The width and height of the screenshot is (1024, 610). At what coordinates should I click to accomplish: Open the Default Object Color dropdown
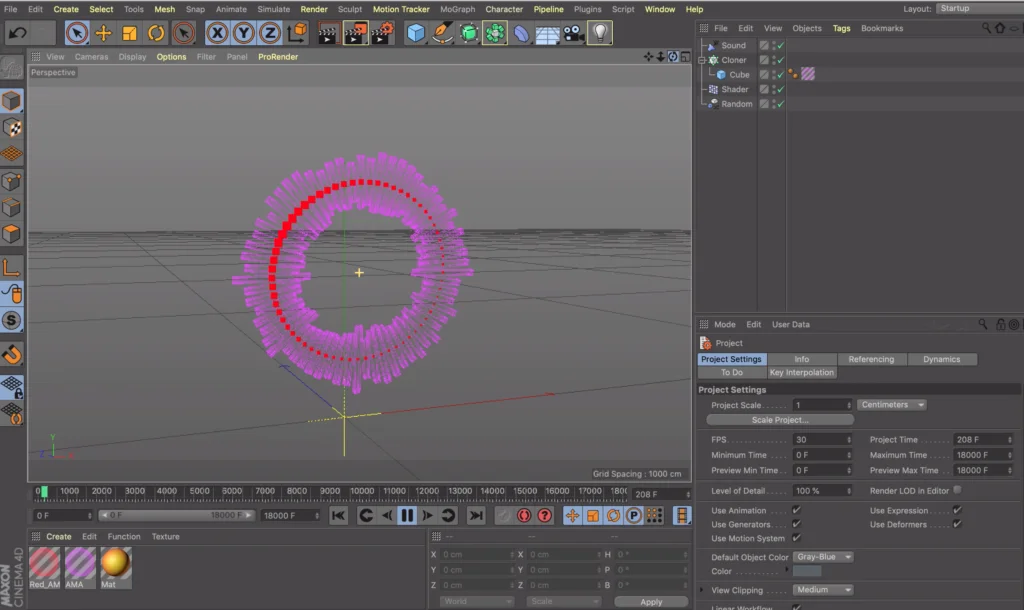pos(823,557)
